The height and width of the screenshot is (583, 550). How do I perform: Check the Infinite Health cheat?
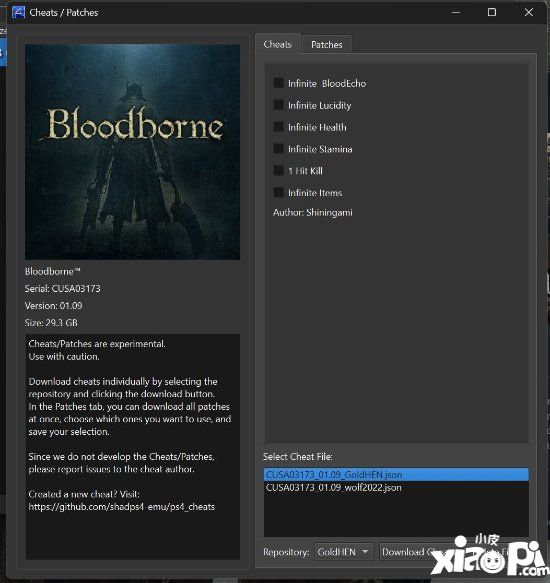(x=279, y=127)
